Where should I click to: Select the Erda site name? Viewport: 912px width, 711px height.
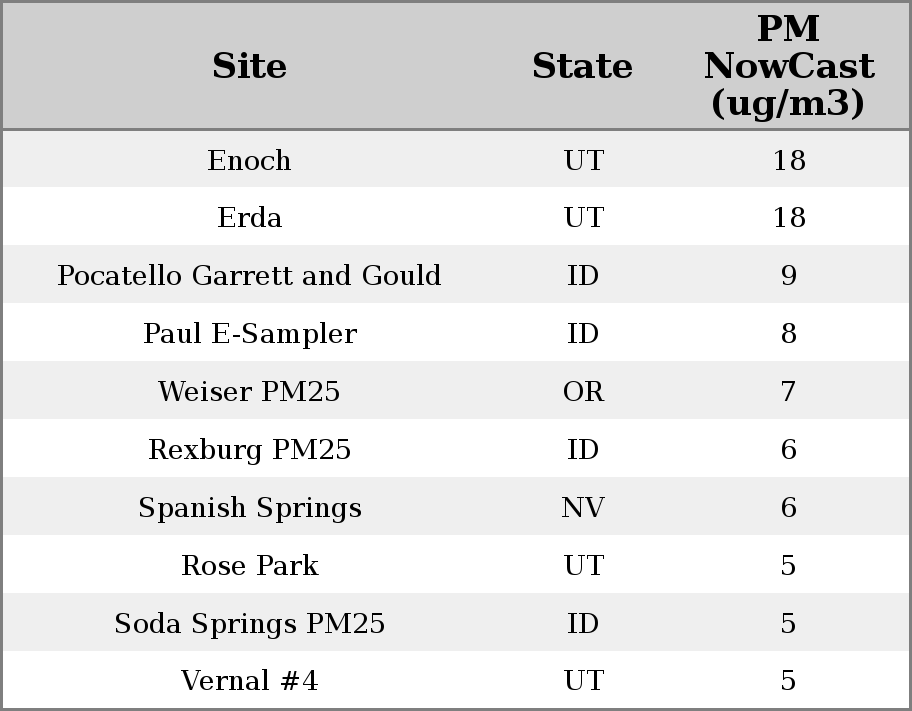(x=249, y=218)
